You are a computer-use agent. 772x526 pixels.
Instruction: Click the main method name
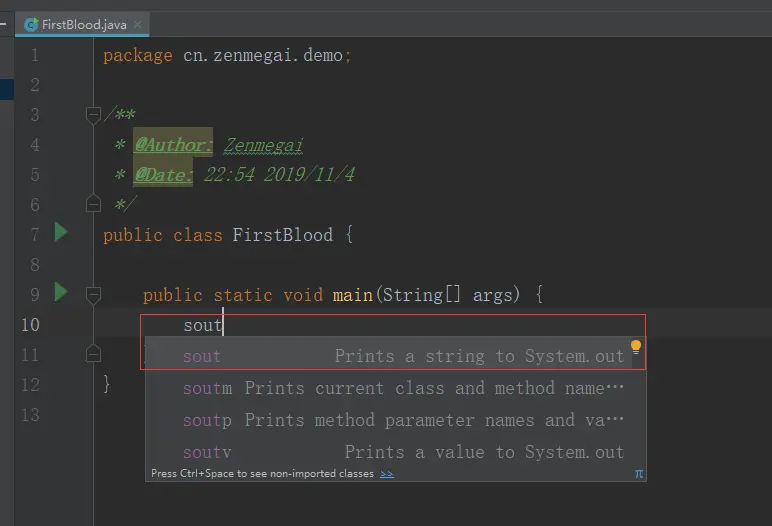pyautogui.click(x=353, y=295)
